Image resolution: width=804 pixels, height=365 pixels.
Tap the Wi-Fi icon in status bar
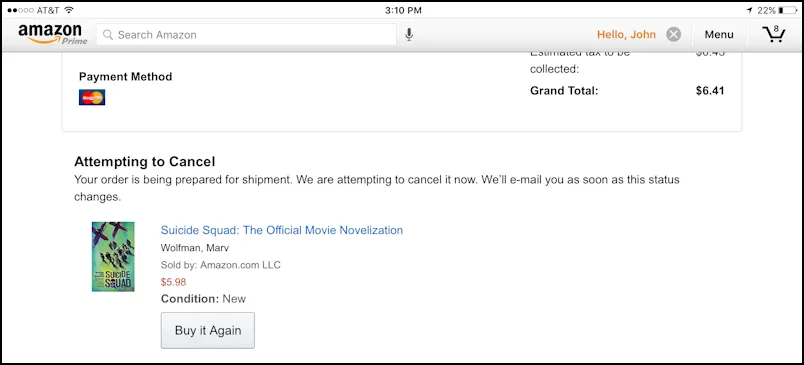click(69, 10)
